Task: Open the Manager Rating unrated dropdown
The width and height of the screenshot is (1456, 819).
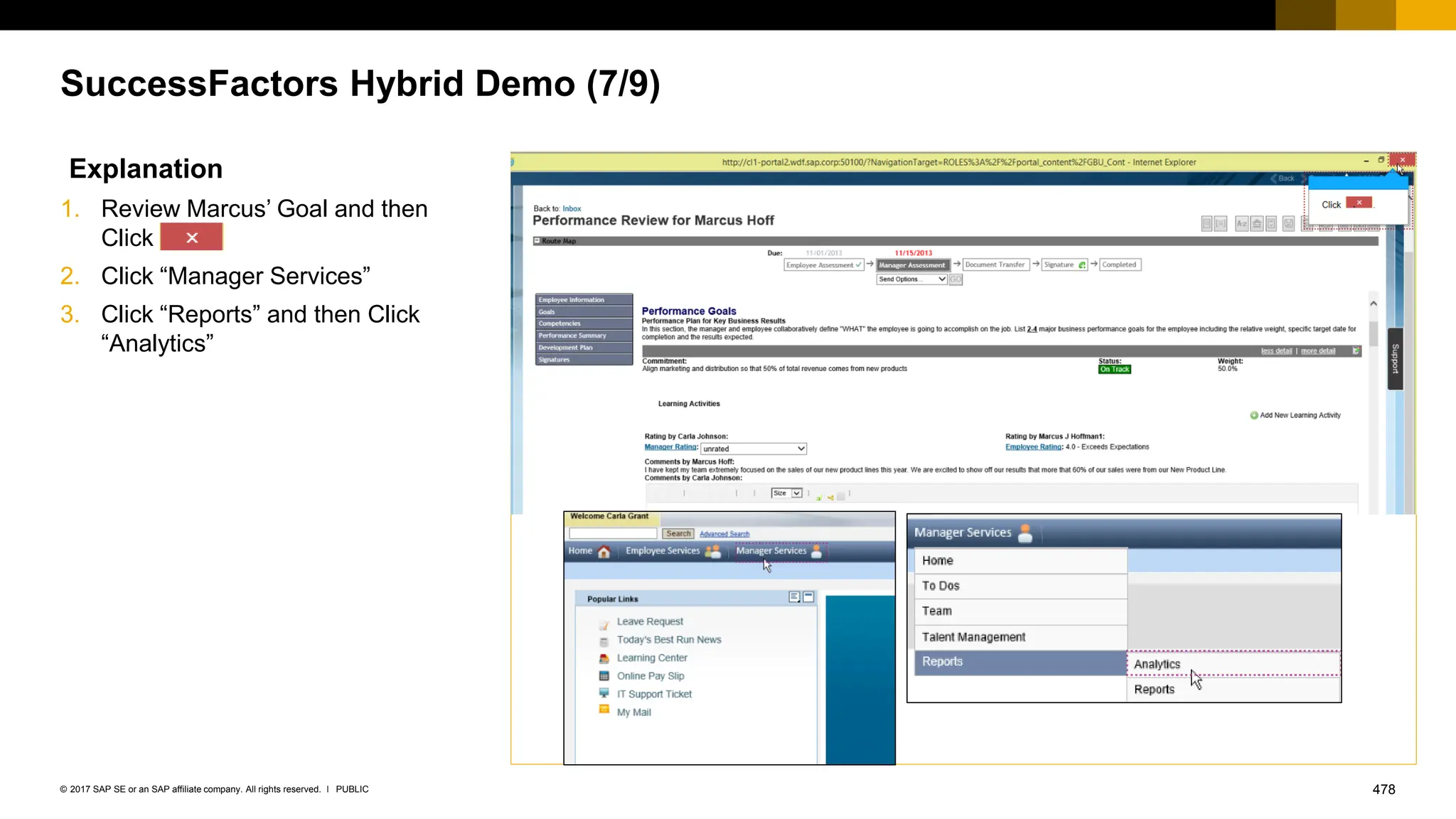Action: [754, 449]
